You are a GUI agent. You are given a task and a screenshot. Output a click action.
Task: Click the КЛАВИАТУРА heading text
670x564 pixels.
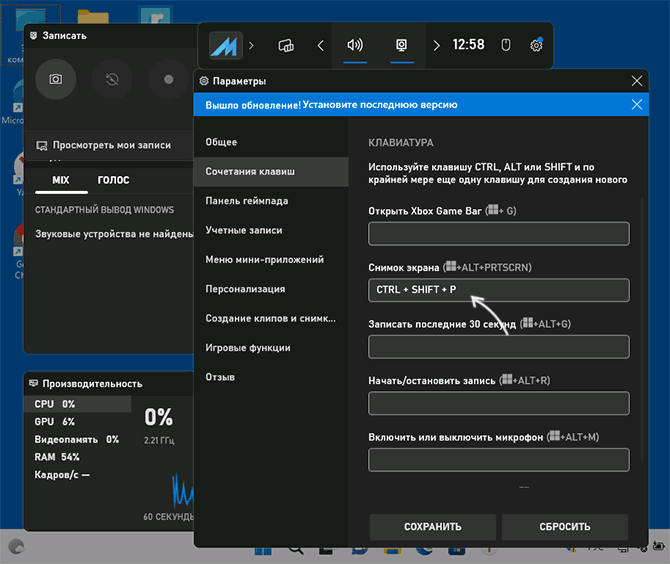coord(401,143)
